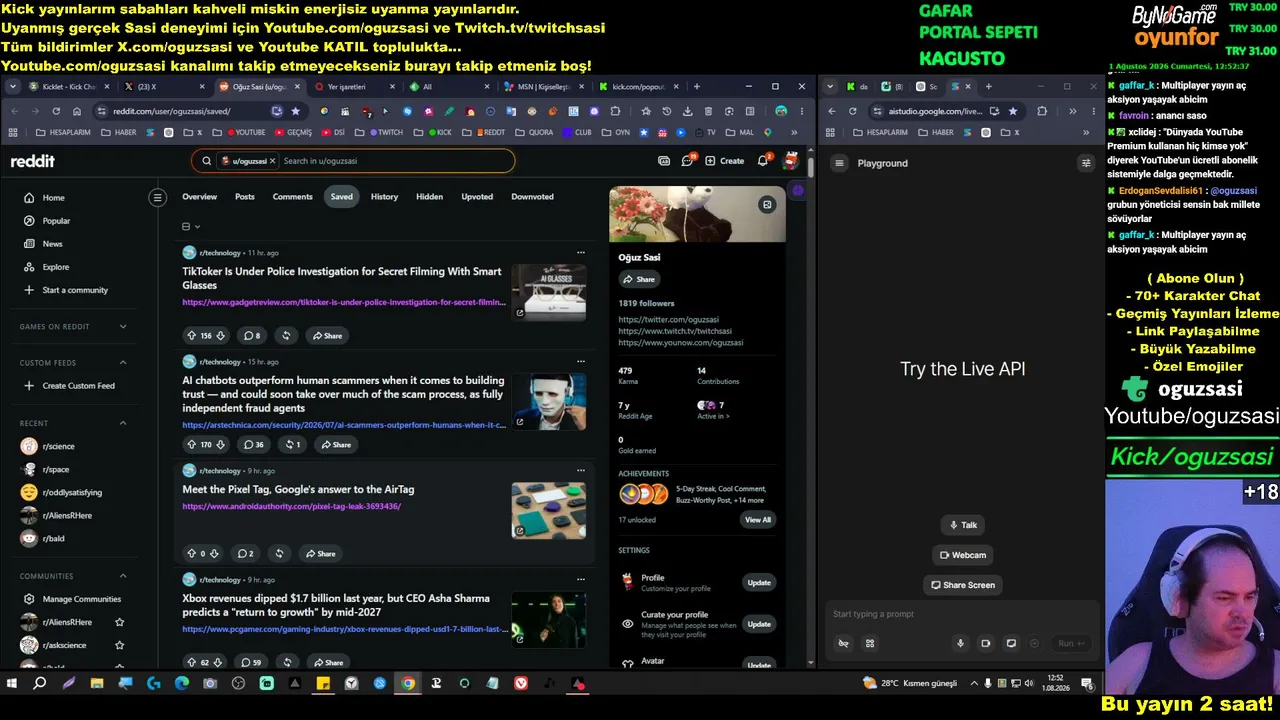1280x720 pixels.
Task: Focus the Search in u/oguzsasi field
Action: 396,160
